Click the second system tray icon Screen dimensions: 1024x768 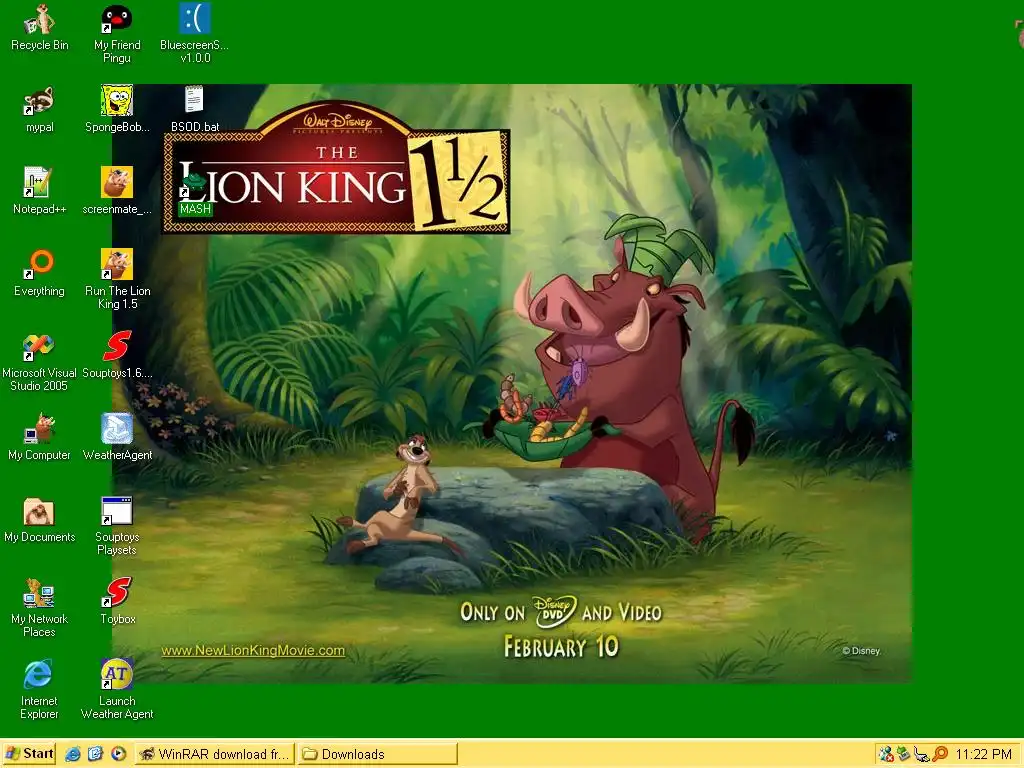[904, 754]
